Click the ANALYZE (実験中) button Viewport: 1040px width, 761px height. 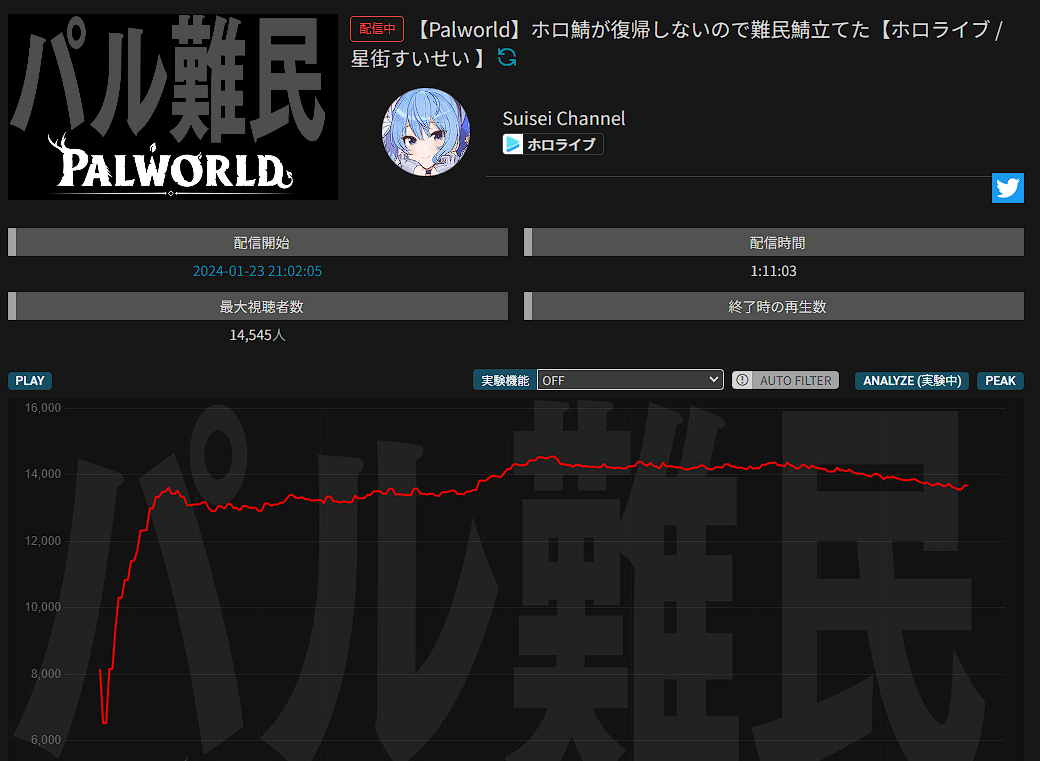pyautogui.click(x=912, y=381)
